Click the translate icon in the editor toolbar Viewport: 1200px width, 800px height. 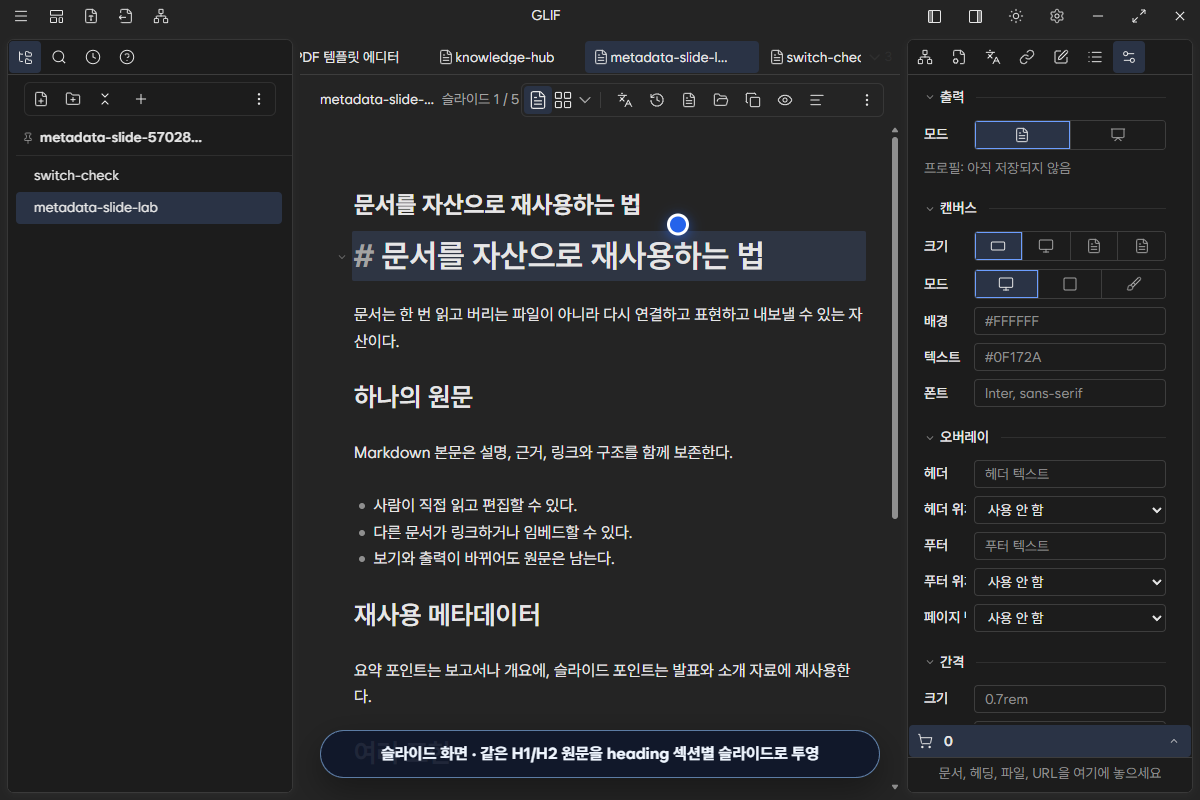[x=625, y=100]
